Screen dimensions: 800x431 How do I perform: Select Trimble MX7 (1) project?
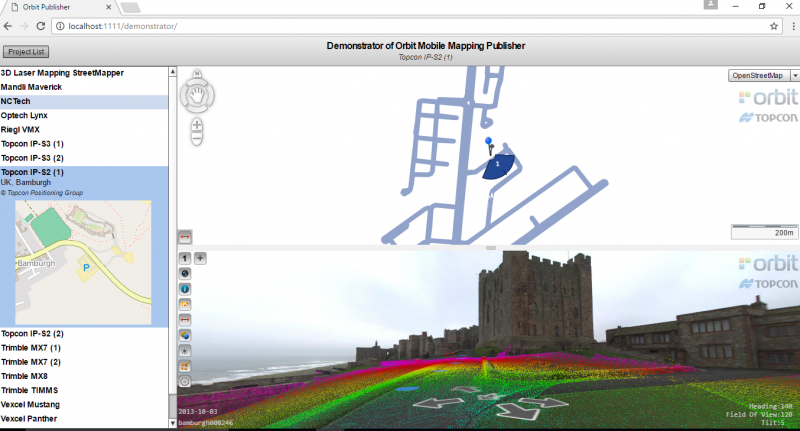31,348
